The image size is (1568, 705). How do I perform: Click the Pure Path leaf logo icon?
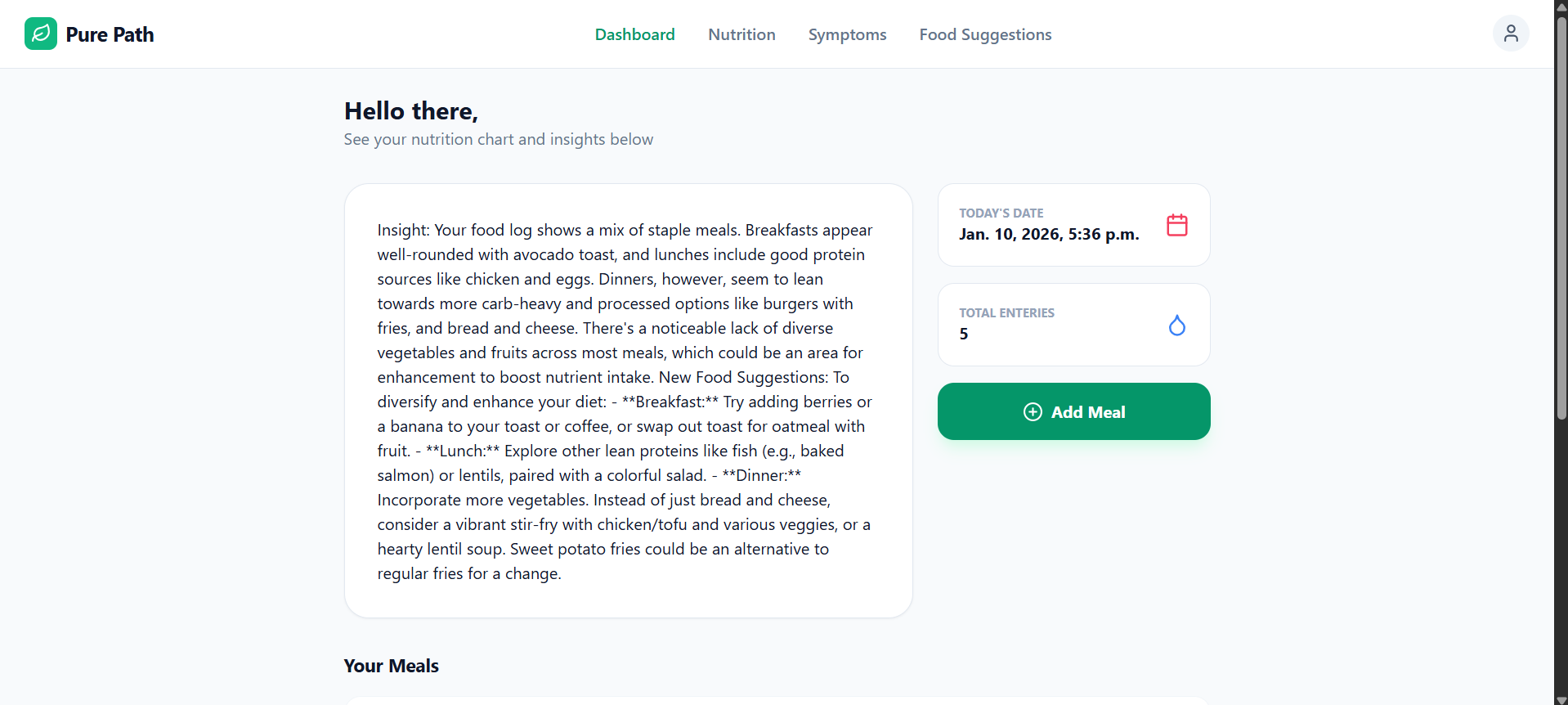click(x=41, y=34)
